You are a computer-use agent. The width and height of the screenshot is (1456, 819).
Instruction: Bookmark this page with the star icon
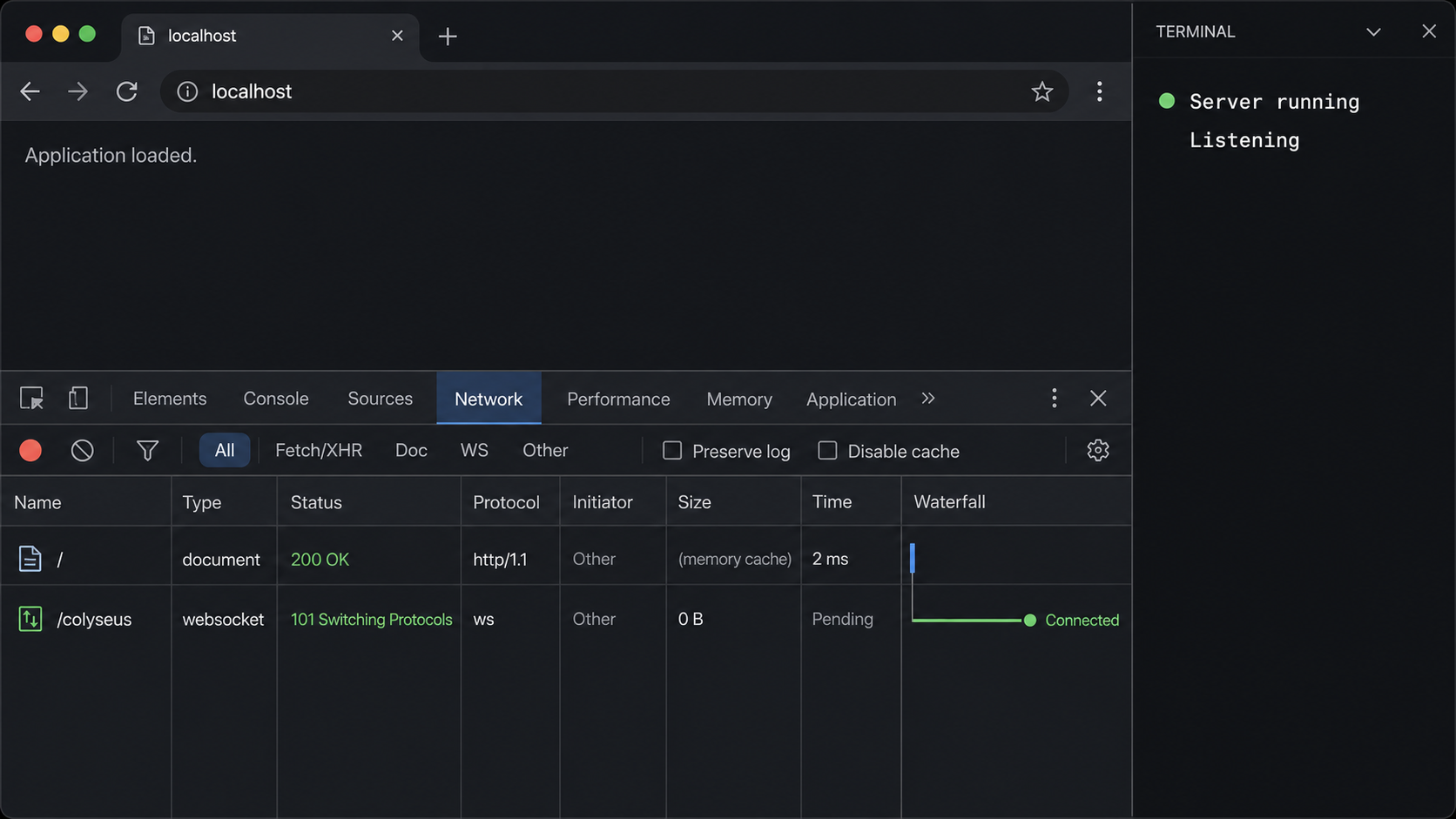pos(1042,91)
